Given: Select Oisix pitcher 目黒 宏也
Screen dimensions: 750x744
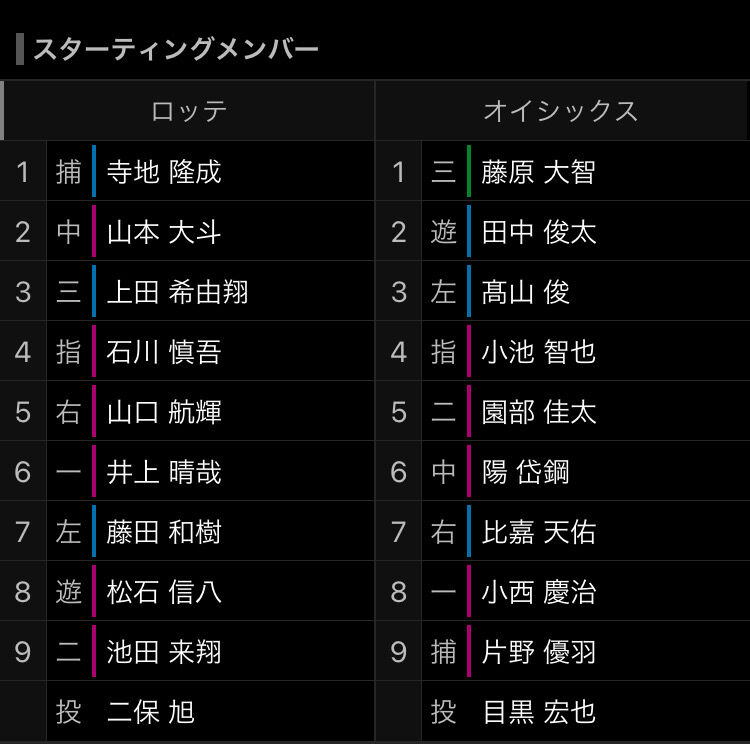Looking at the screenshot, I should click(539, 712).
